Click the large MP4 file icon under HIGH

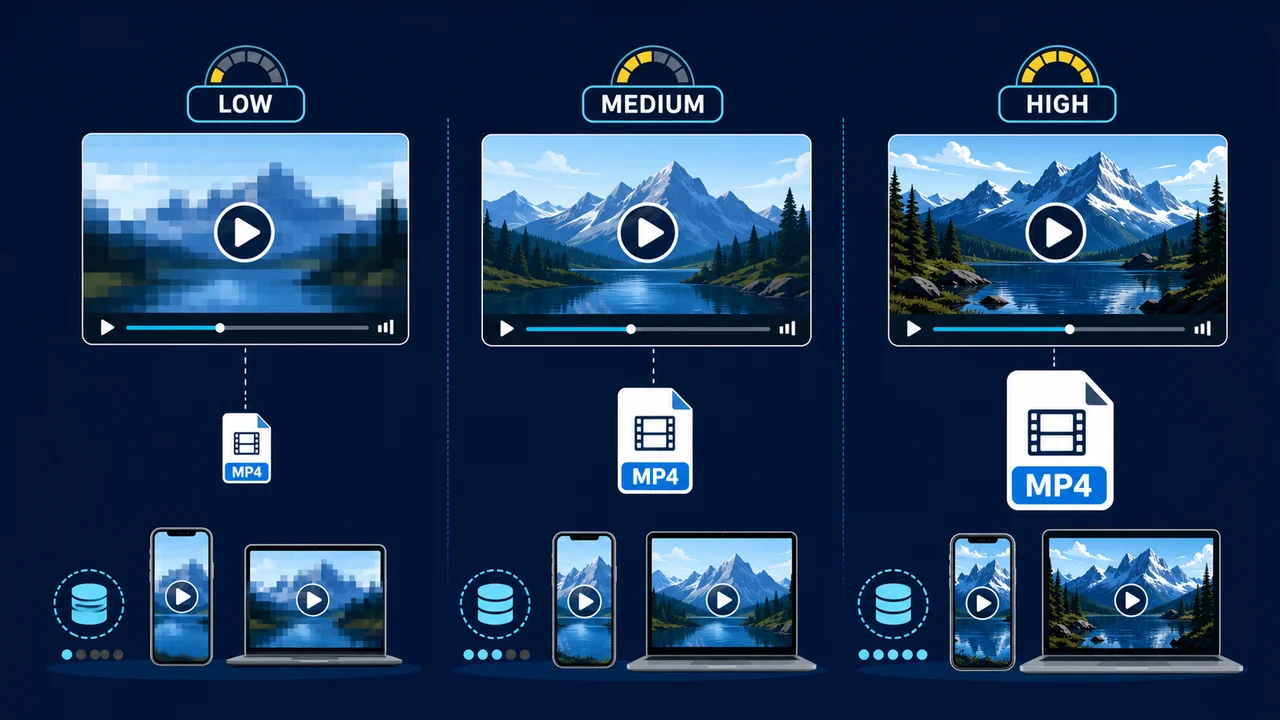tap(1059, 440)
